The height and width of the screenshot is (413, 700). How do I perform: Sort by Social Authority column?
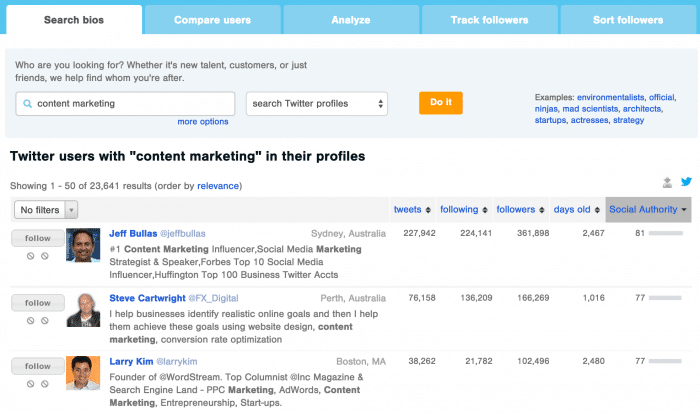tap(648, 210)
